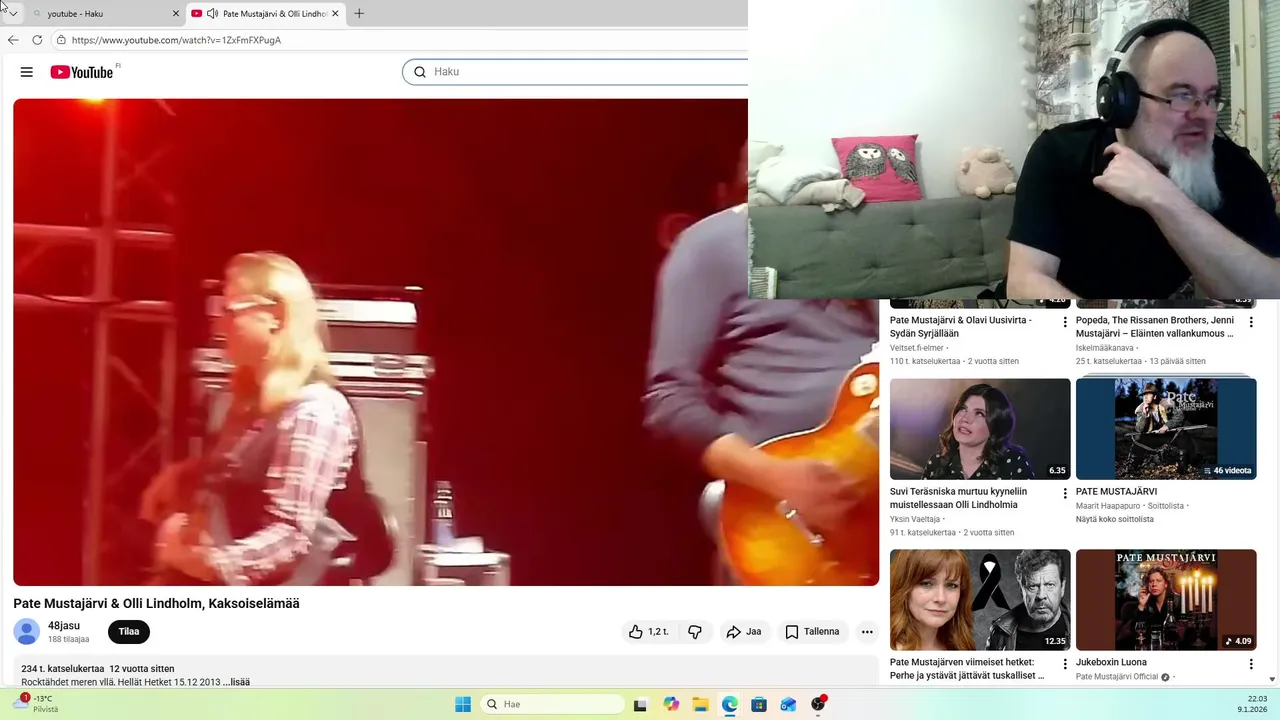
Task: Open File Explorer from the taskbar
Action: point(700,704)
